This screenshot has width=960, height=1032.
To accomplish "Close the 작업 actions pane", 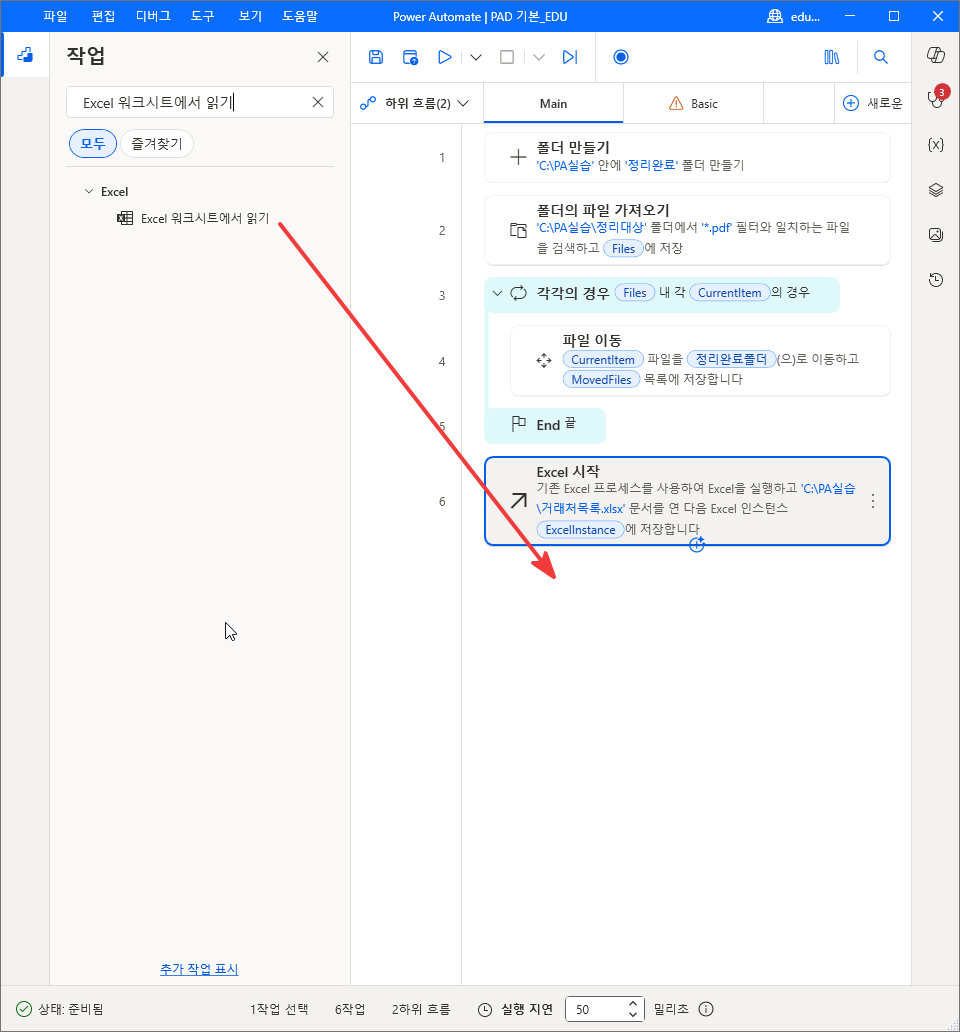I will [x=322, y=57].
